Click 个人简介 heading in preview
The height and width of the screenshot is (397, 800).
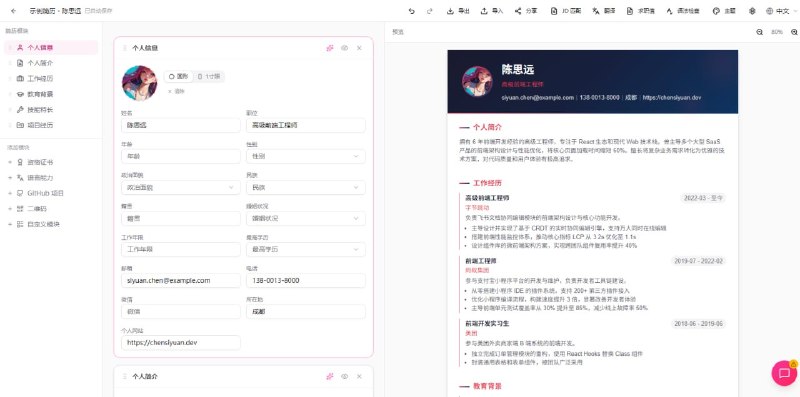pyautogui.click(x=487, y=127)
